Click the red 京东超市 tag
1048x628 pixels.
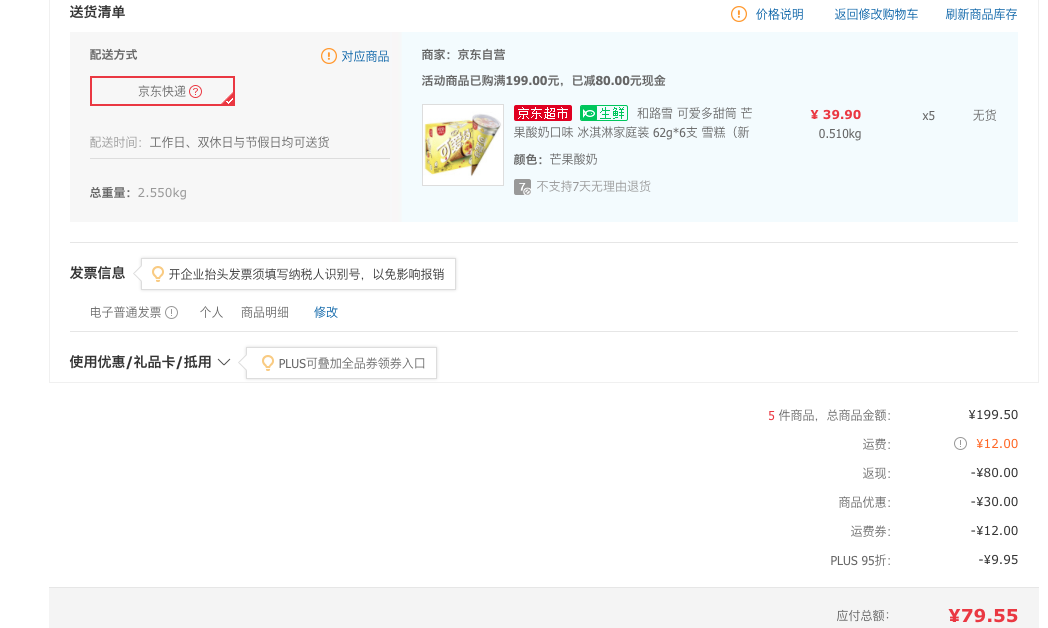click(543, 114)
